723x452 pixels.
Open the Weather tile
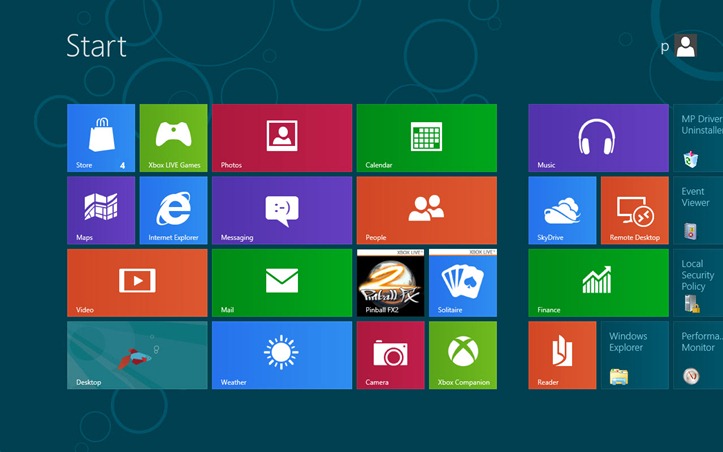[282, 355]
